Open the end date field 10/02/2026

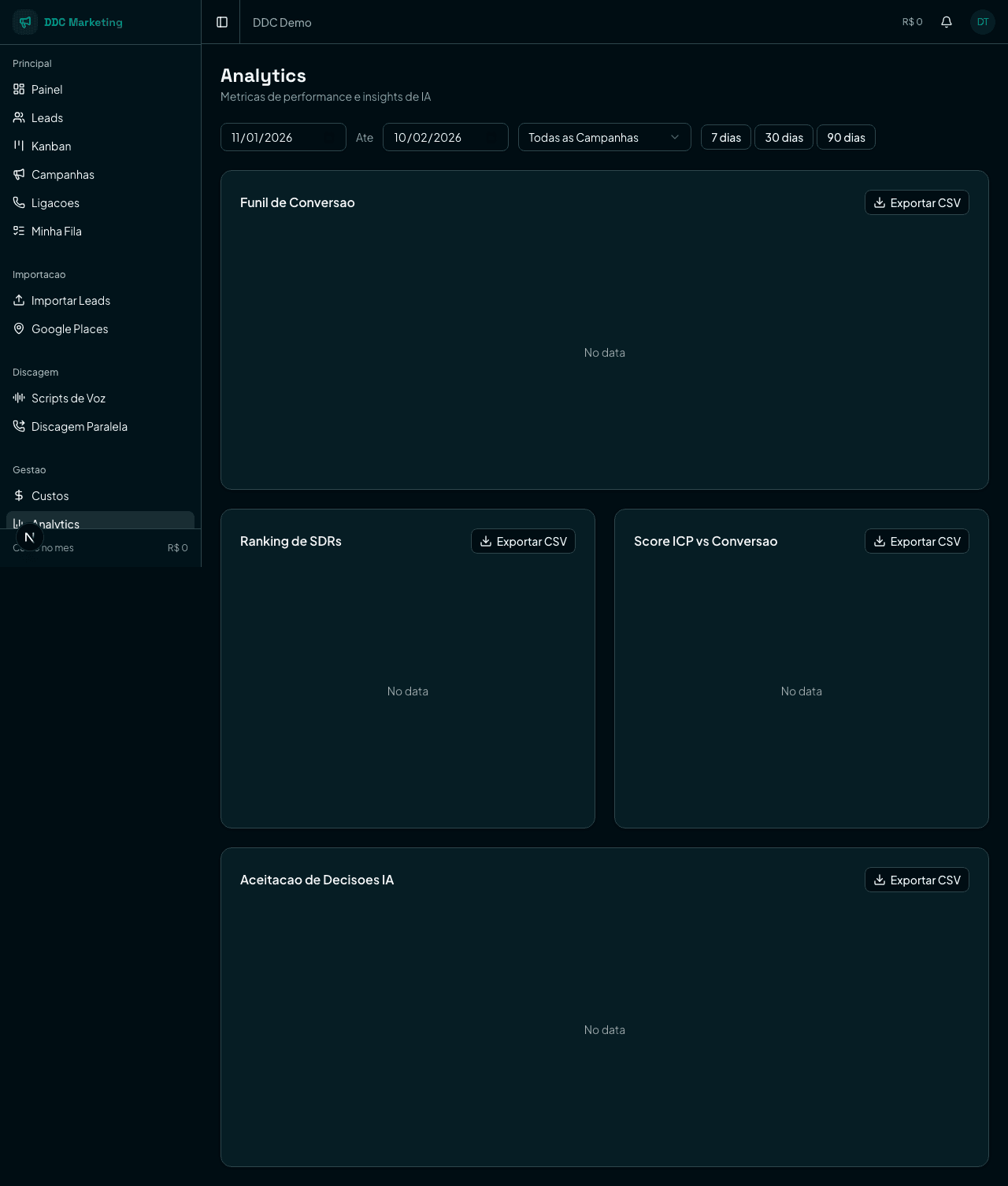coord(445,137)
